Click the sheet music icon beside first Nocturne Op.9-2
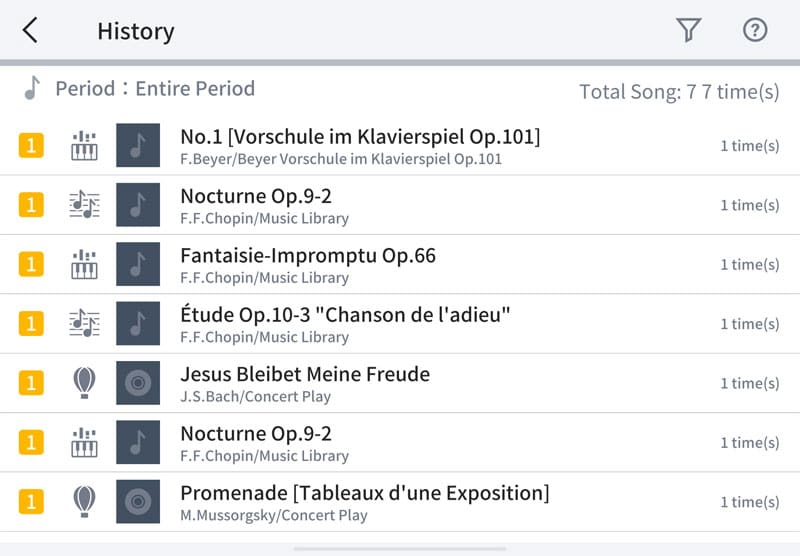This screenshot has width=800, height=556. (84, 205)
